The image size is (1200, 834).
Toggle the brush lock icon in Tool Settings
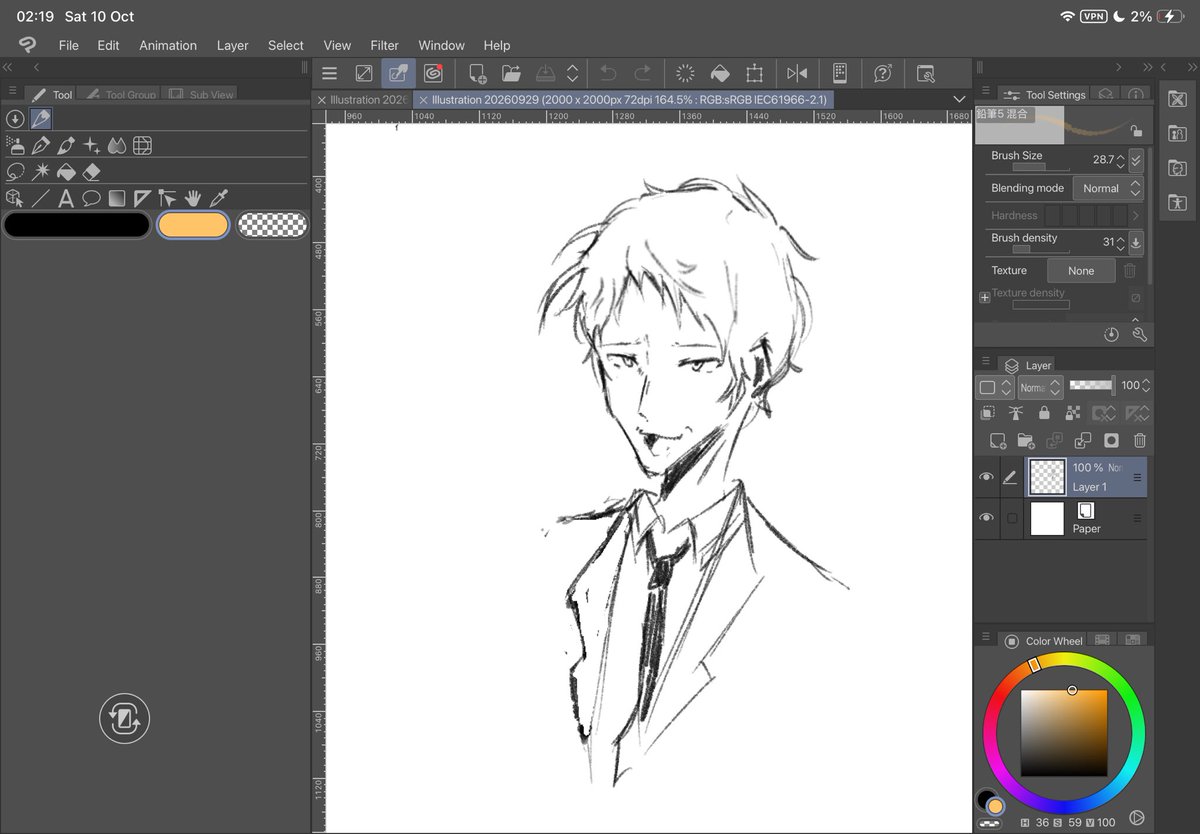(1135, 131)
